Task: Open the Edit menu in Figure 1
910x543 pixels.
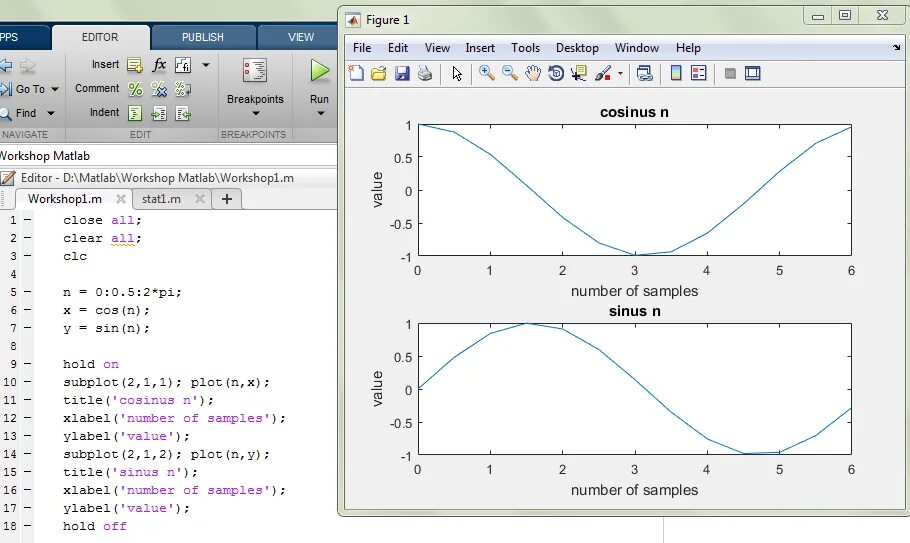Action: pos(398,48)
